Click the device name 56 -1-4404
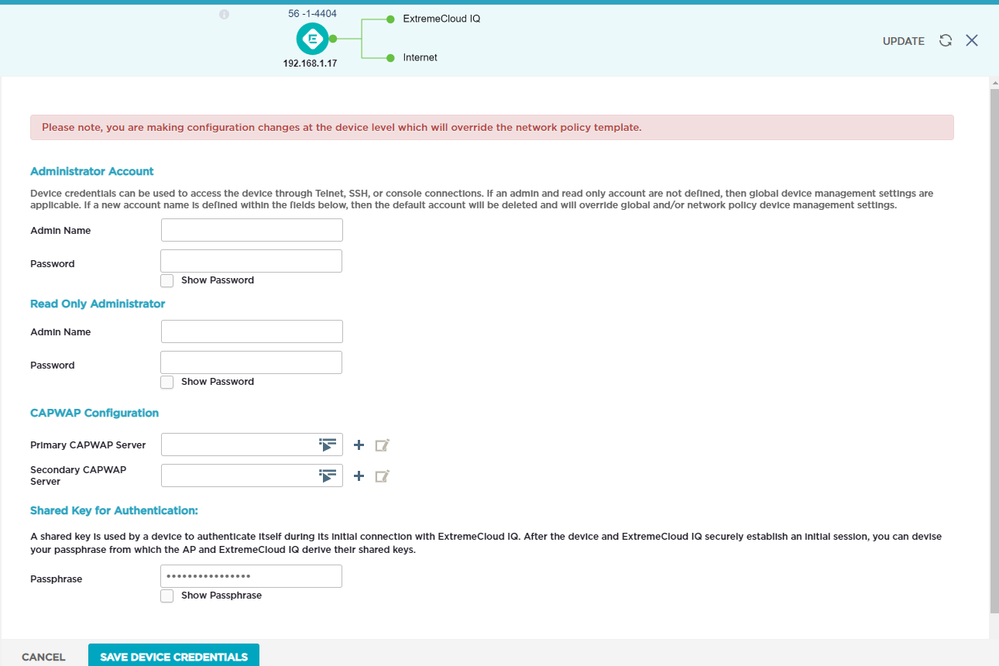This screenshot has width=999, height=666. [312, 13]
